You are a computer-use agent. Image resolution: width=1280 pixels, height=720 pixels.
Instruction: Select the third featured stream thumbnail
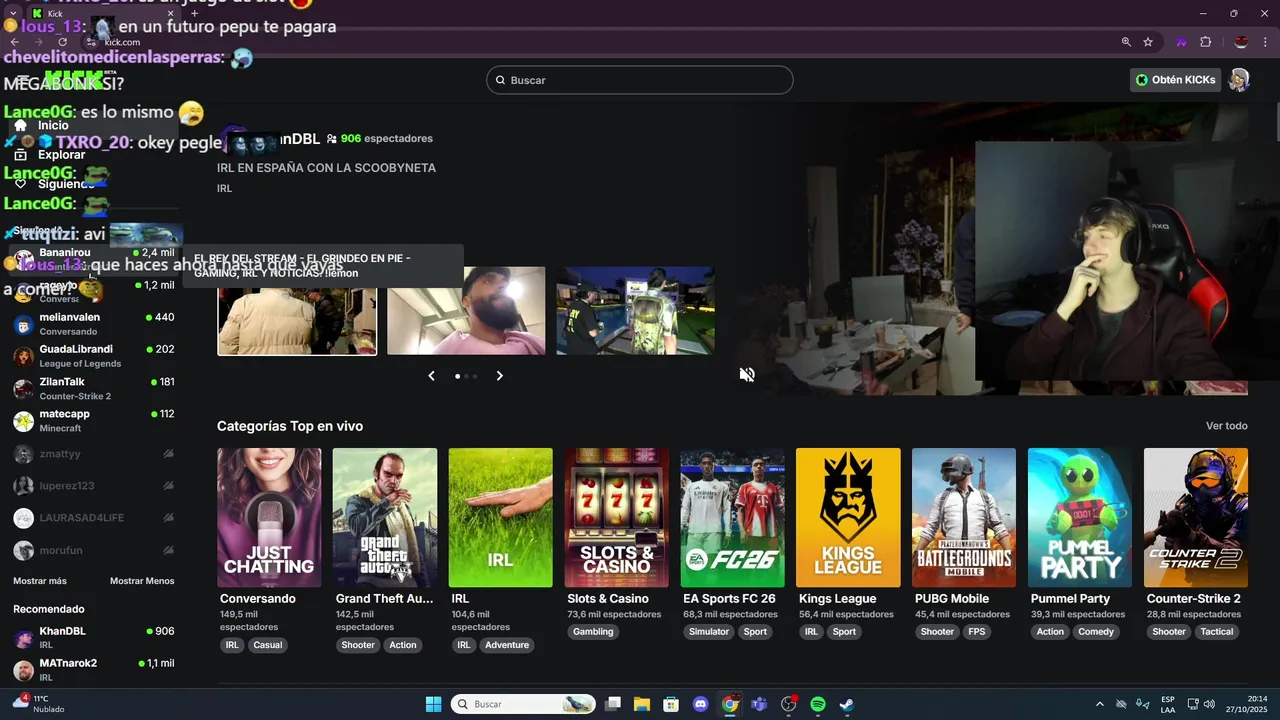click(x=635, y=310)
